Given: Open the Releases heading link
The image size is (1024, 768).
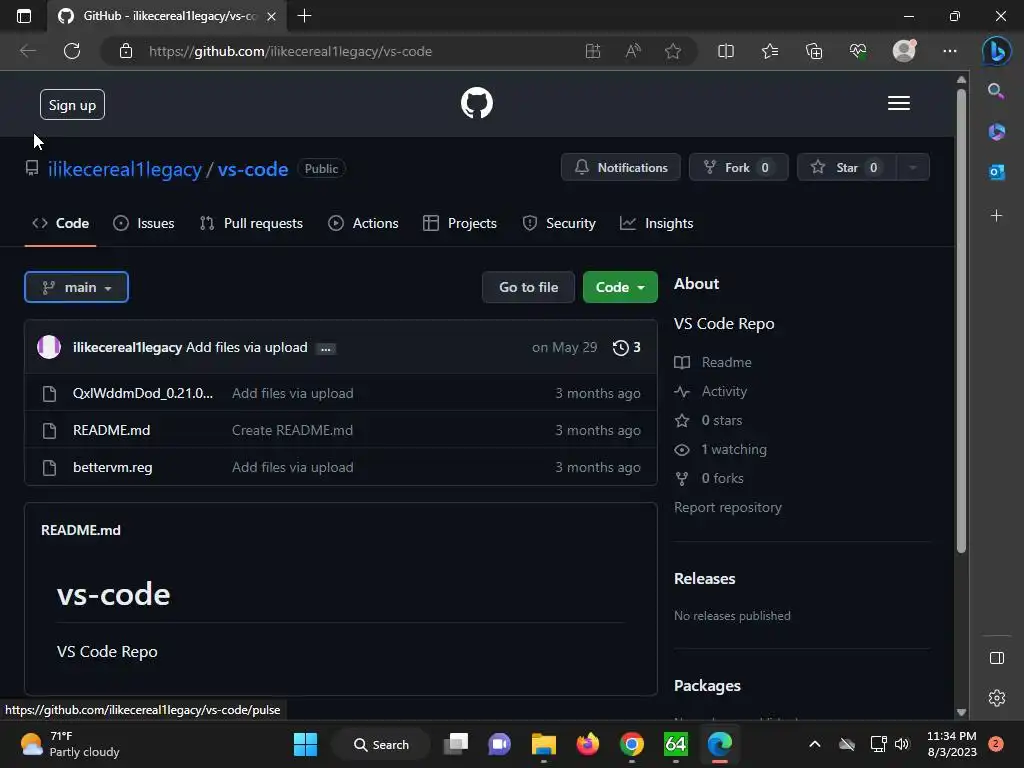Looking at the screenshot, I should point(704,579).
